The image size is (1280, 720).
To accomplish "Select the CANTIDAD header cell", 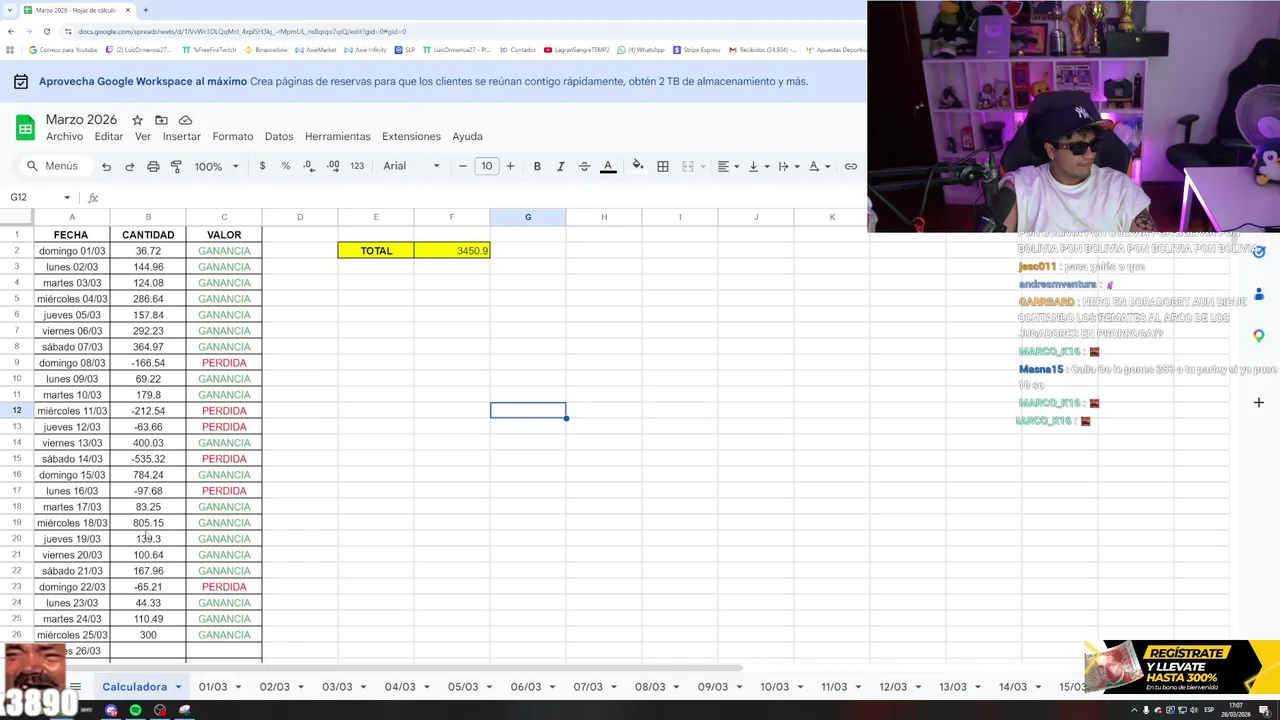I will tap(148, 235).
